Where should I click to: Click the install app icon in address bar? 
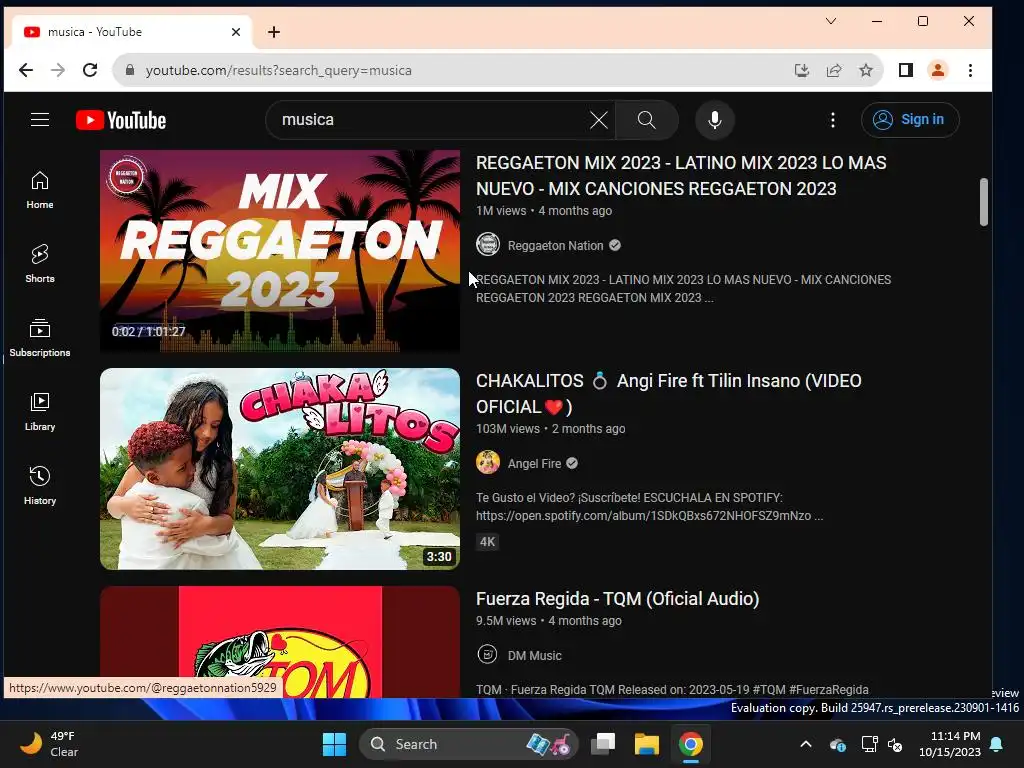pyautogui.click(x=801, y=70)
